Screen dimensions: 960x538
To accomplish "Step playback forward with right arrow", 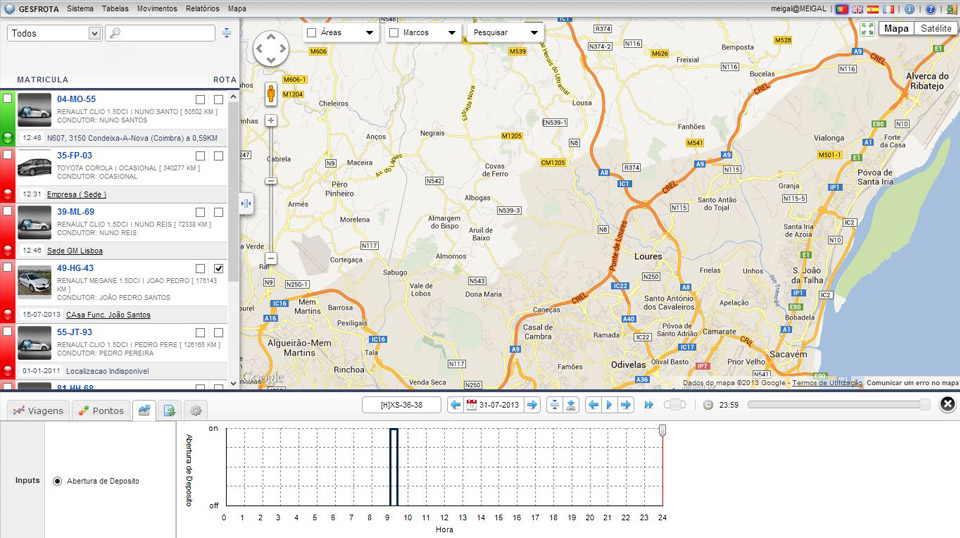I will point(625,405).
